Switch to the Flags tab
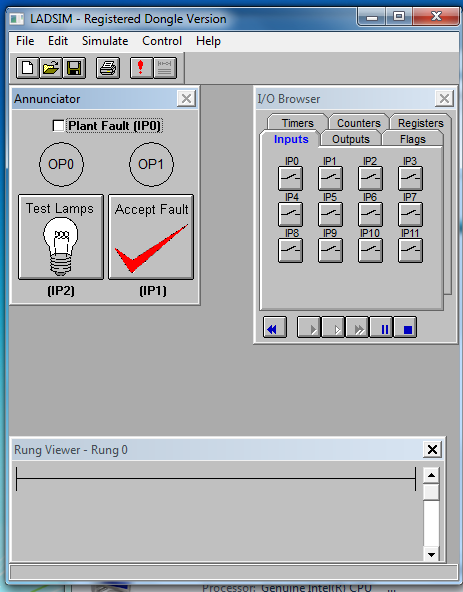The width and height of the screenshot is (463, 592). coord(413,139)
